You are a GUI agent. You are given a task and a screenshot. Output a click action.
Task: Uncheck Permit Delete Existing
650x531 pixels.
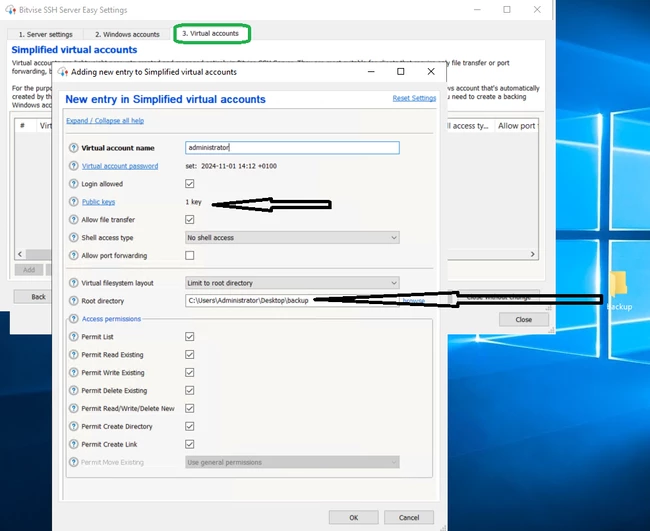point(189,390)
